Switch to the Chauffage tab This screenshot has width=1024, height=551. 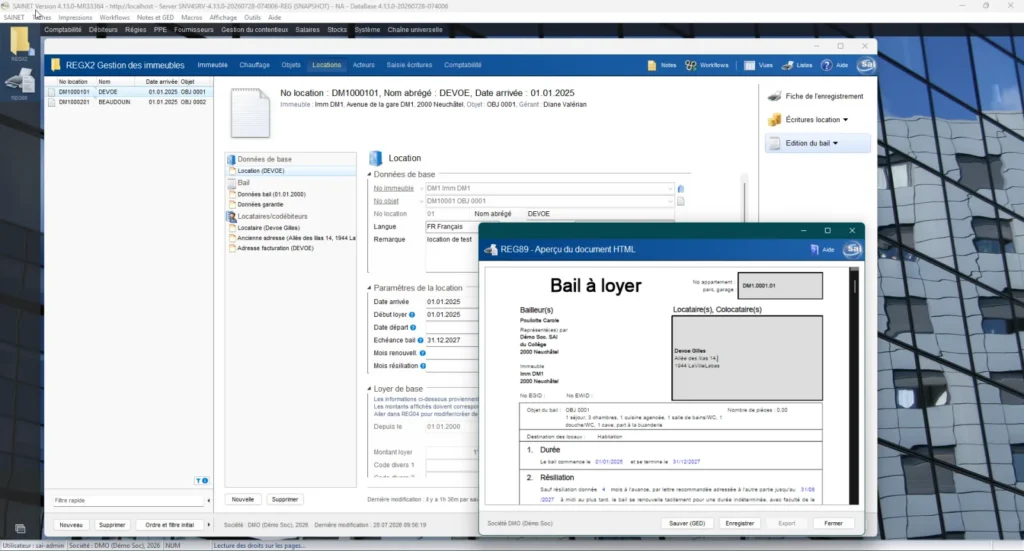pyautogui.click(x=254, y=65)
